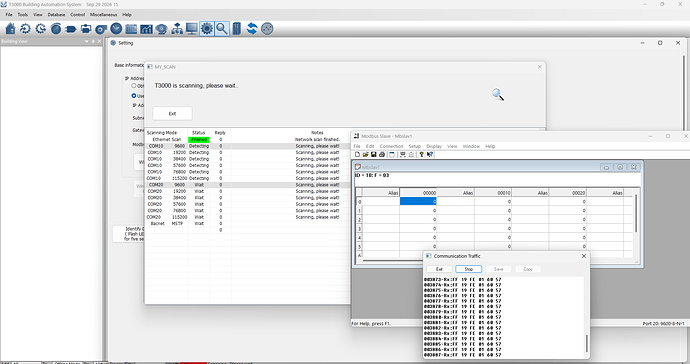
Task: Click the controller box toolbar icon
Action: coord(86,29)
